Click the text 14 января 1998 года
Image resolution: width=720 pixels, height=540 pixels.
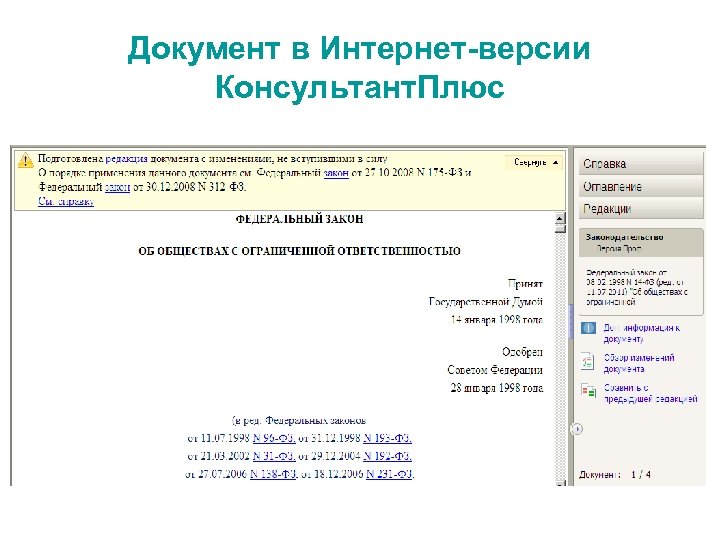click(497, 320)
